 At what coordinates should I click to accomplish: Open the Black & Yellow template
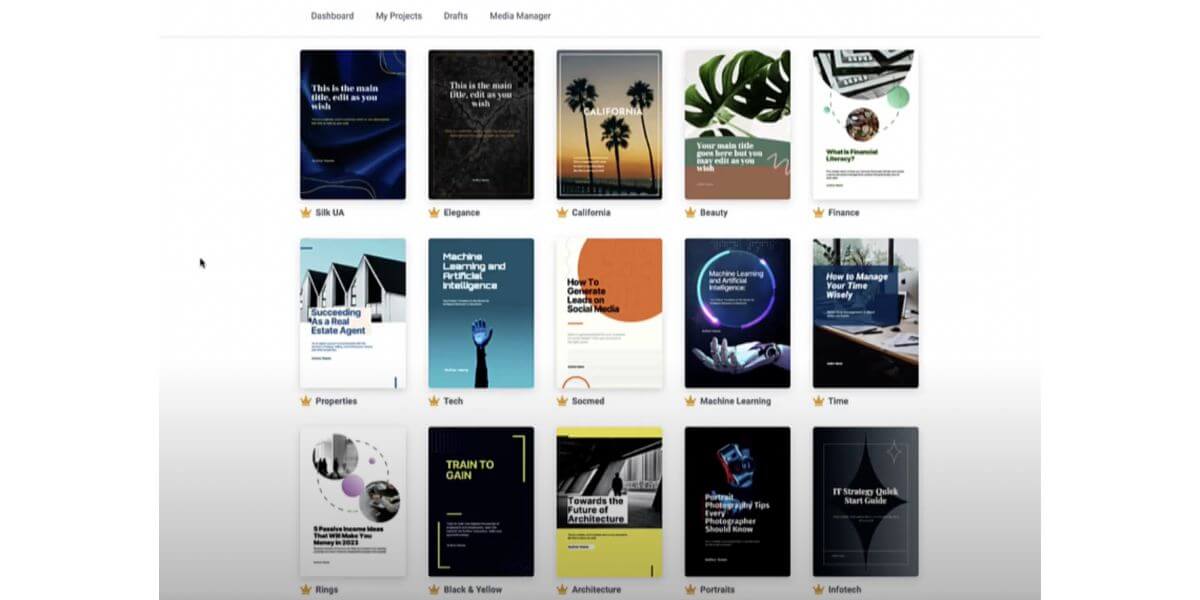tap(481, 501)
